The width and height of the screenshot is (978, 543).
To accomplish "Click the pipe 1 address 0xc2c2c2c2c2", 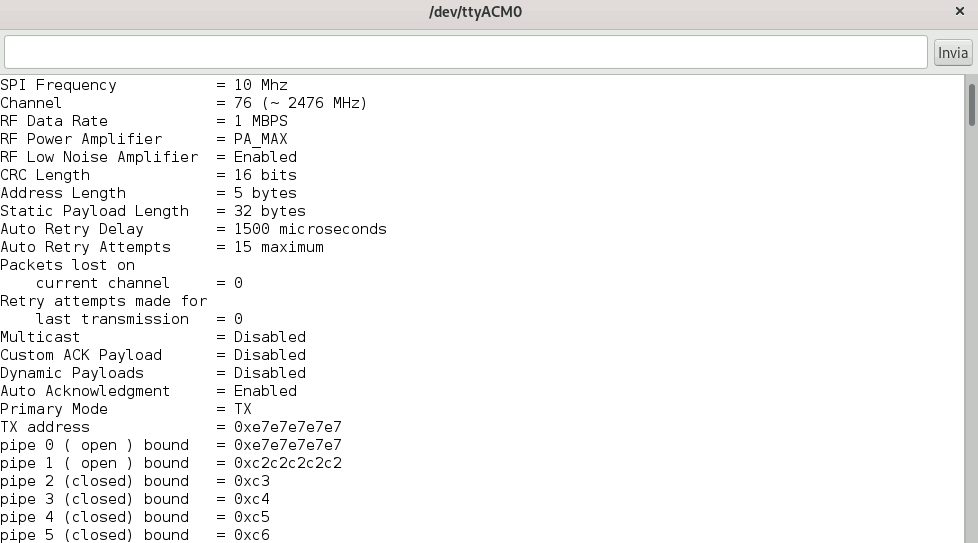I will (287, 463).
